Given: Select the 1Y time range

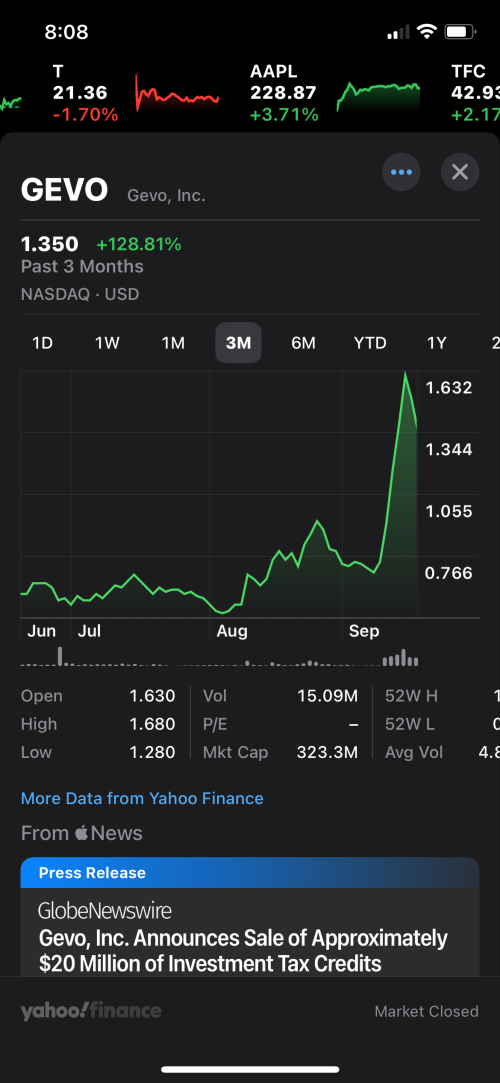Looking at the screenshot, I should point(436,343).
